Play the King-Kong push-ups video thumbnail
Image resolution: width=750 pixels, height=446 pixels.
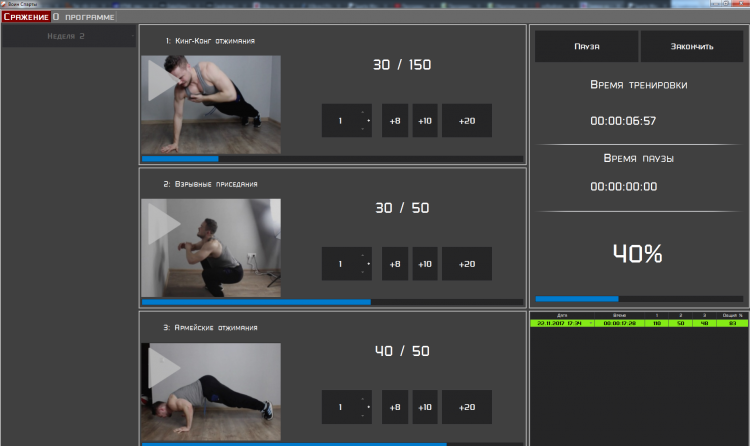click(x=211, y=104)
